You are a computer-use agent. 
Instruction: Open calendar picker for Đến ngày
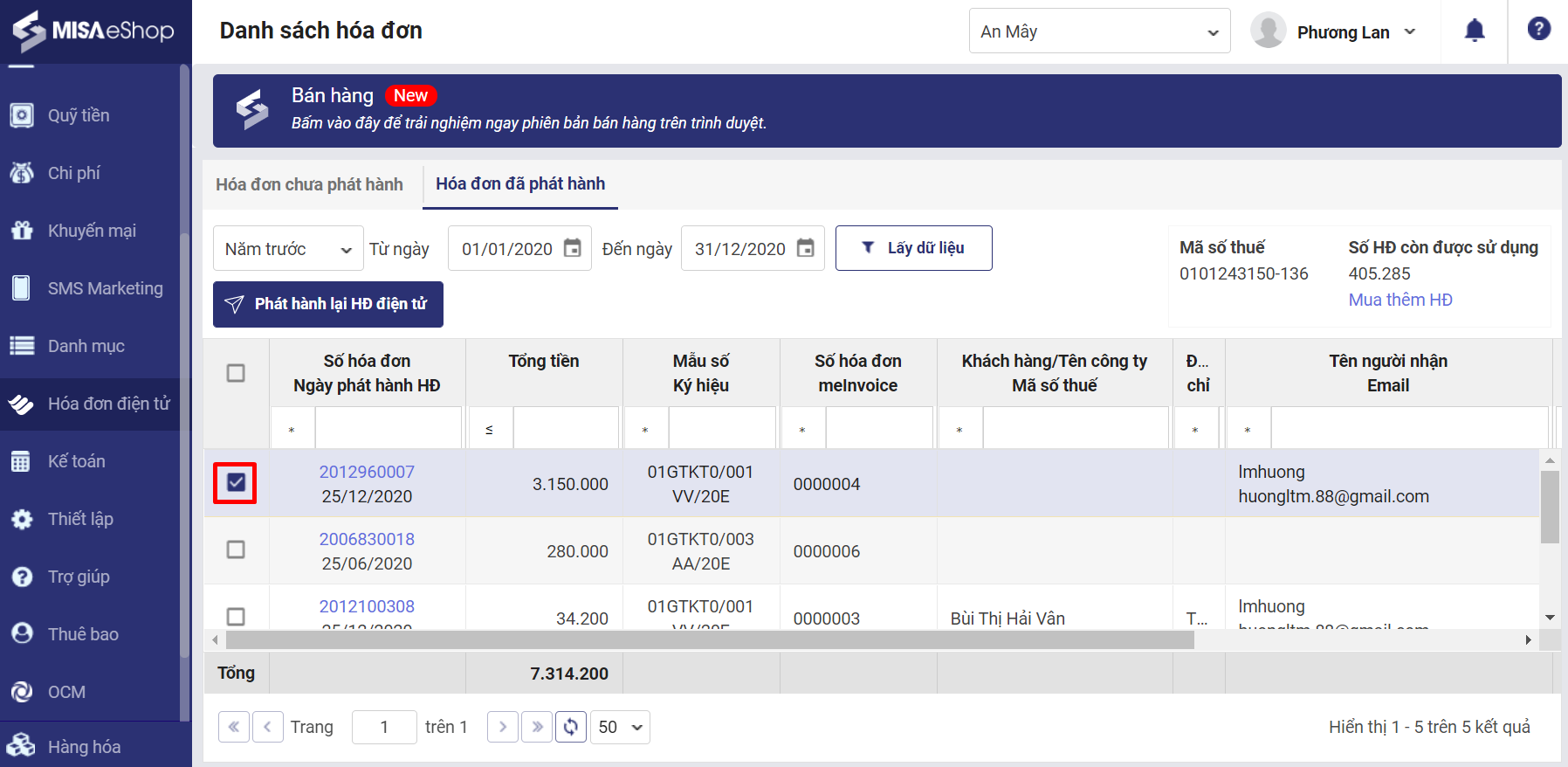pyautogui.click(x=806, y=248)
